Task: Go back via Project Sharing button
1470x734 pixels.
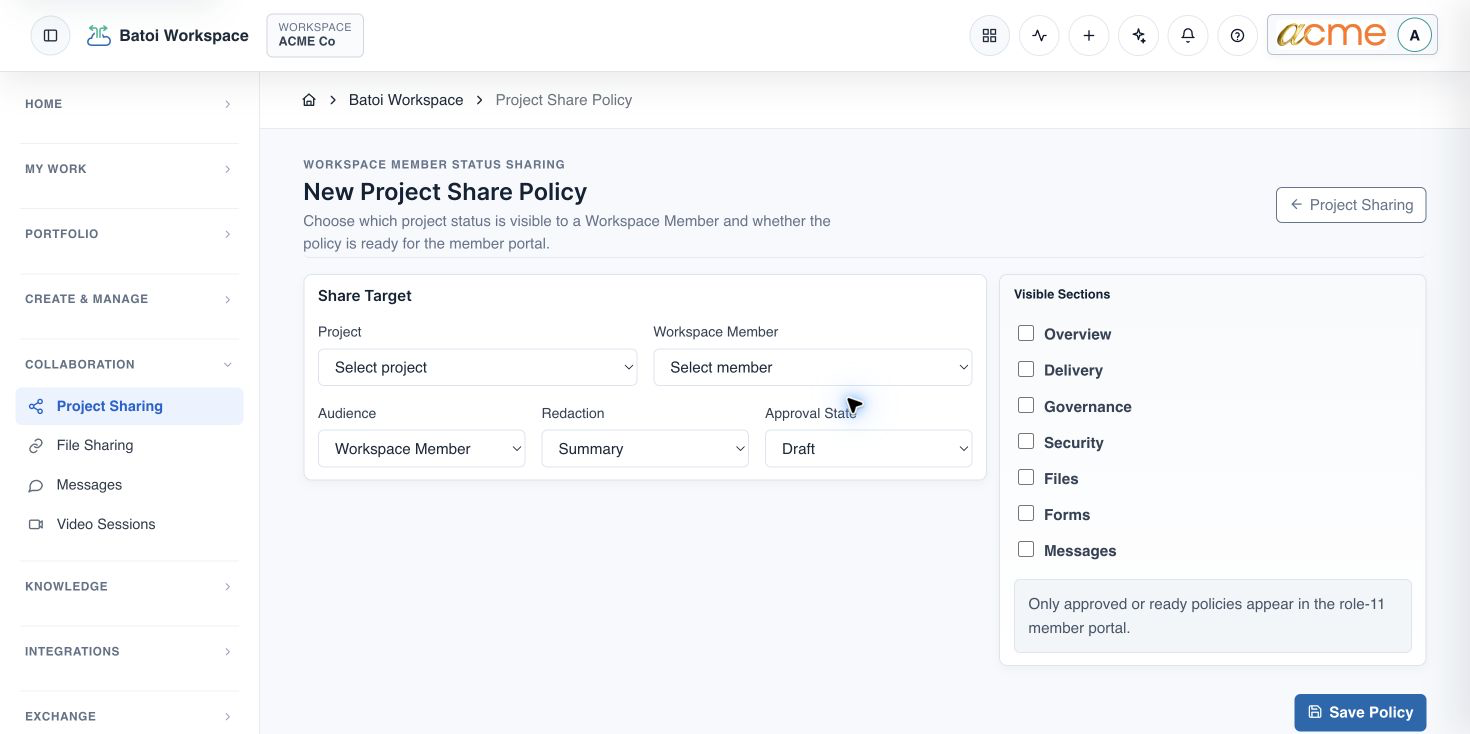Action: [x=1351, y=205]
